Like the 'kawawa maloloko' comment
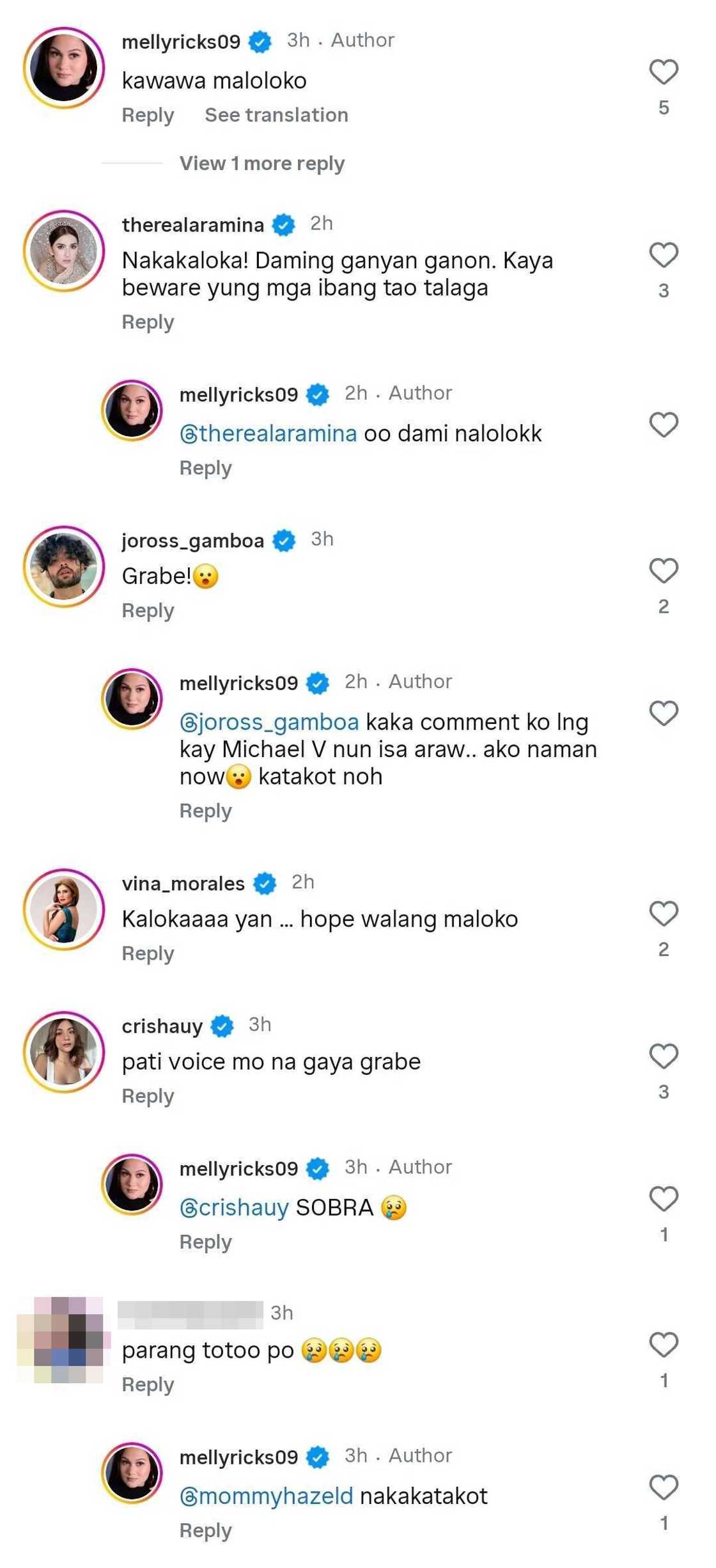This screenshot has height=1568, width=716. pyautogui.click(x=664, y=72)
